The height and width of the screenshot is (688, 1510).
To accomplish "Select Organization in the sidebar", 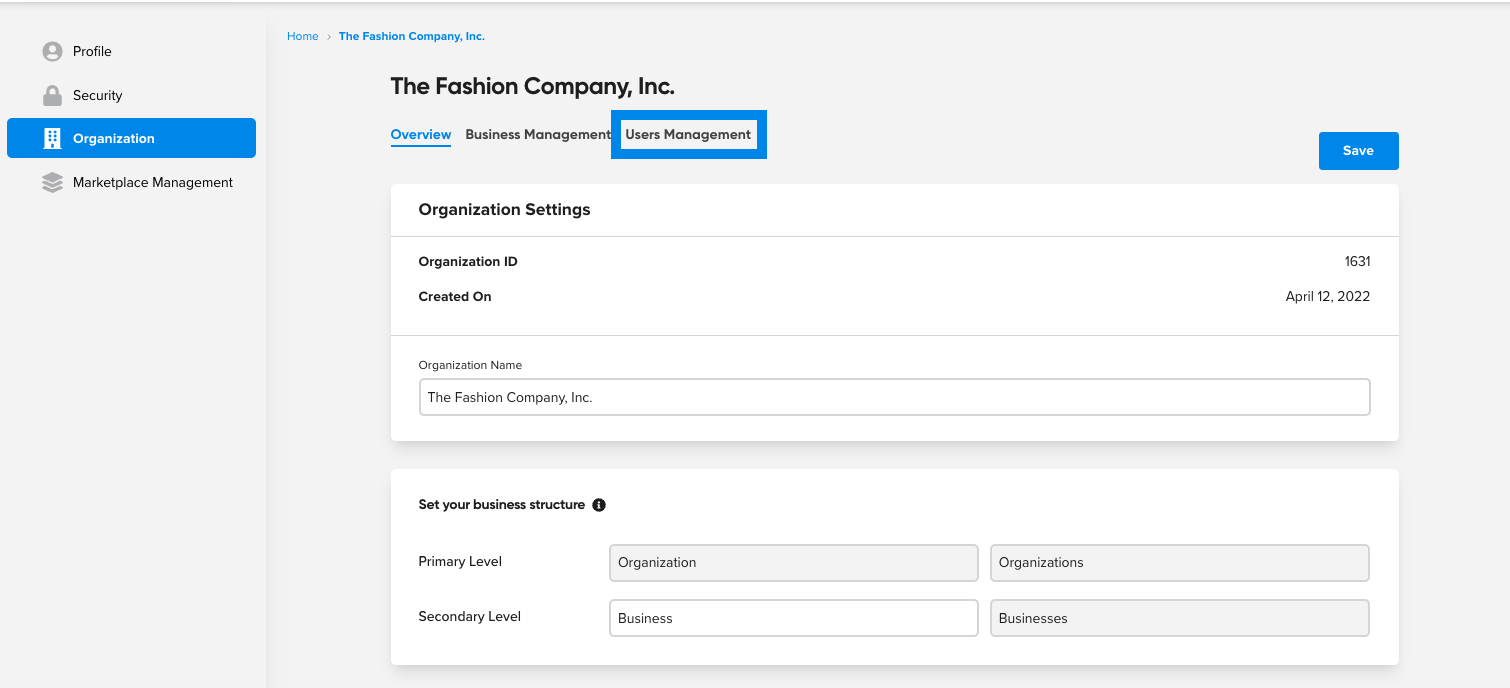I will 131,138.
